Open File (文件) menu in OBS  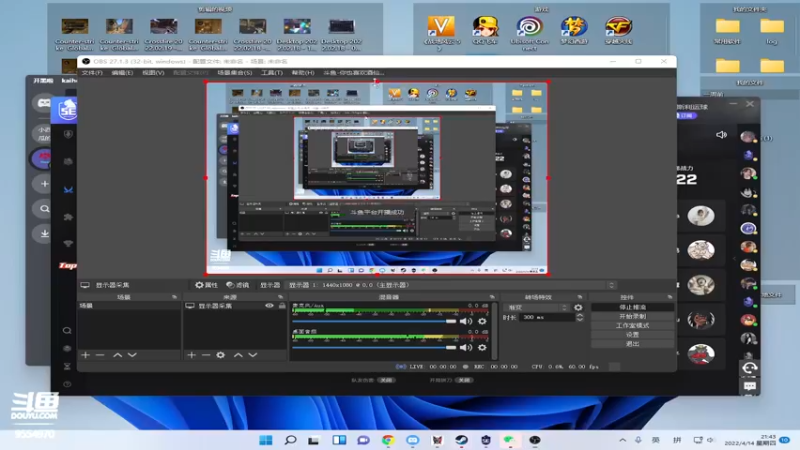tap(92, 73)
